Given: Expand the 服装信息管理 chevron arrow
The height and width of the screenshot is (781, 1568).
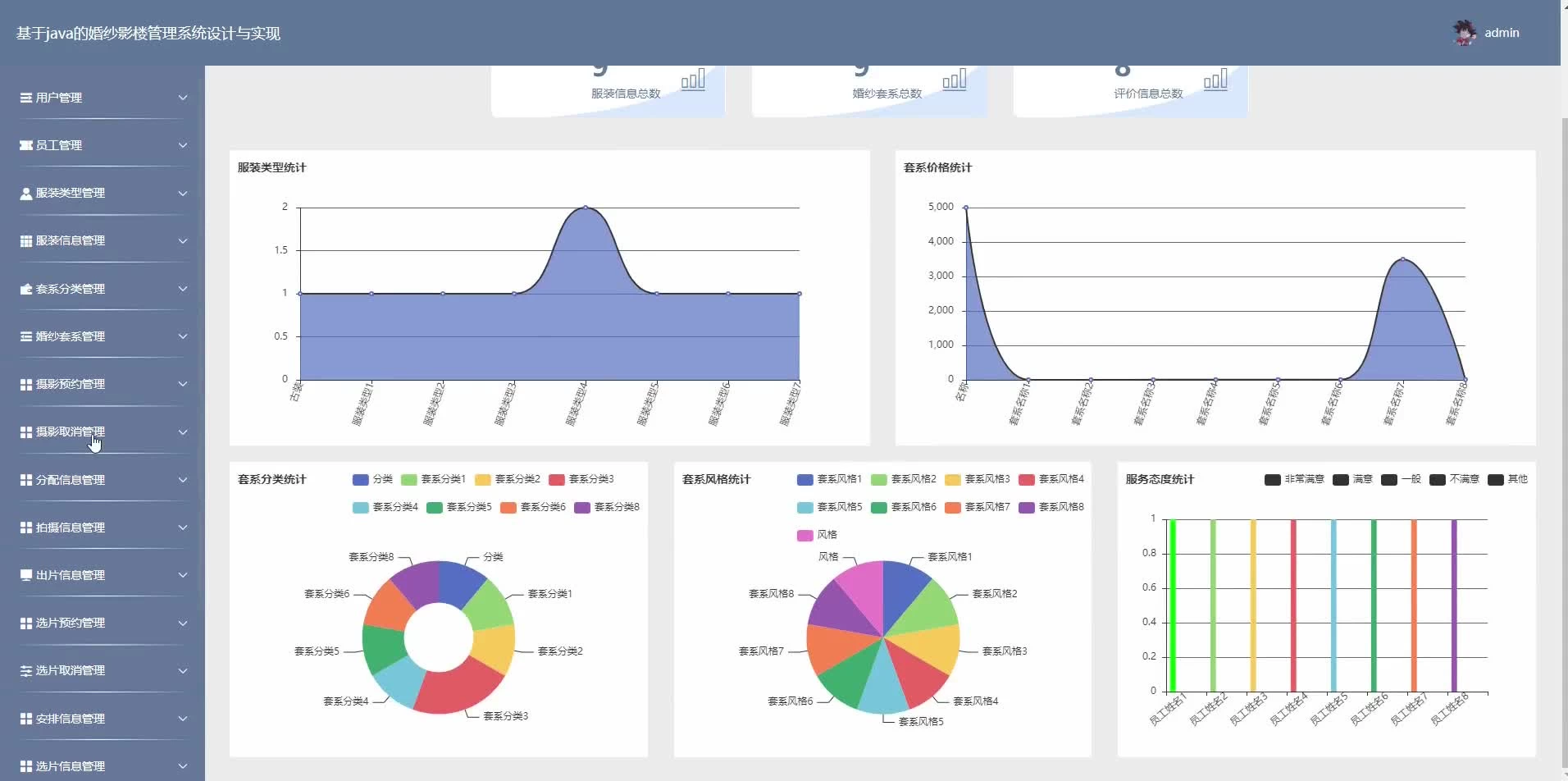Looking at the screenshot, I should point(183,241).
